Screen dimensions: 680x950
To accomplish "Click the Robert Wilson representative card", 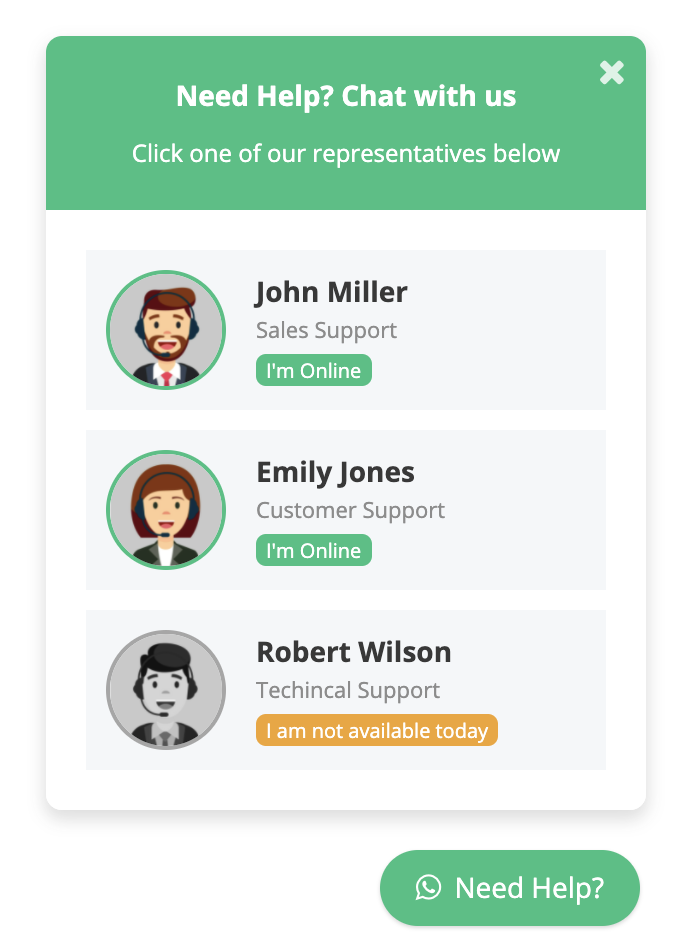I will [346, 690].
